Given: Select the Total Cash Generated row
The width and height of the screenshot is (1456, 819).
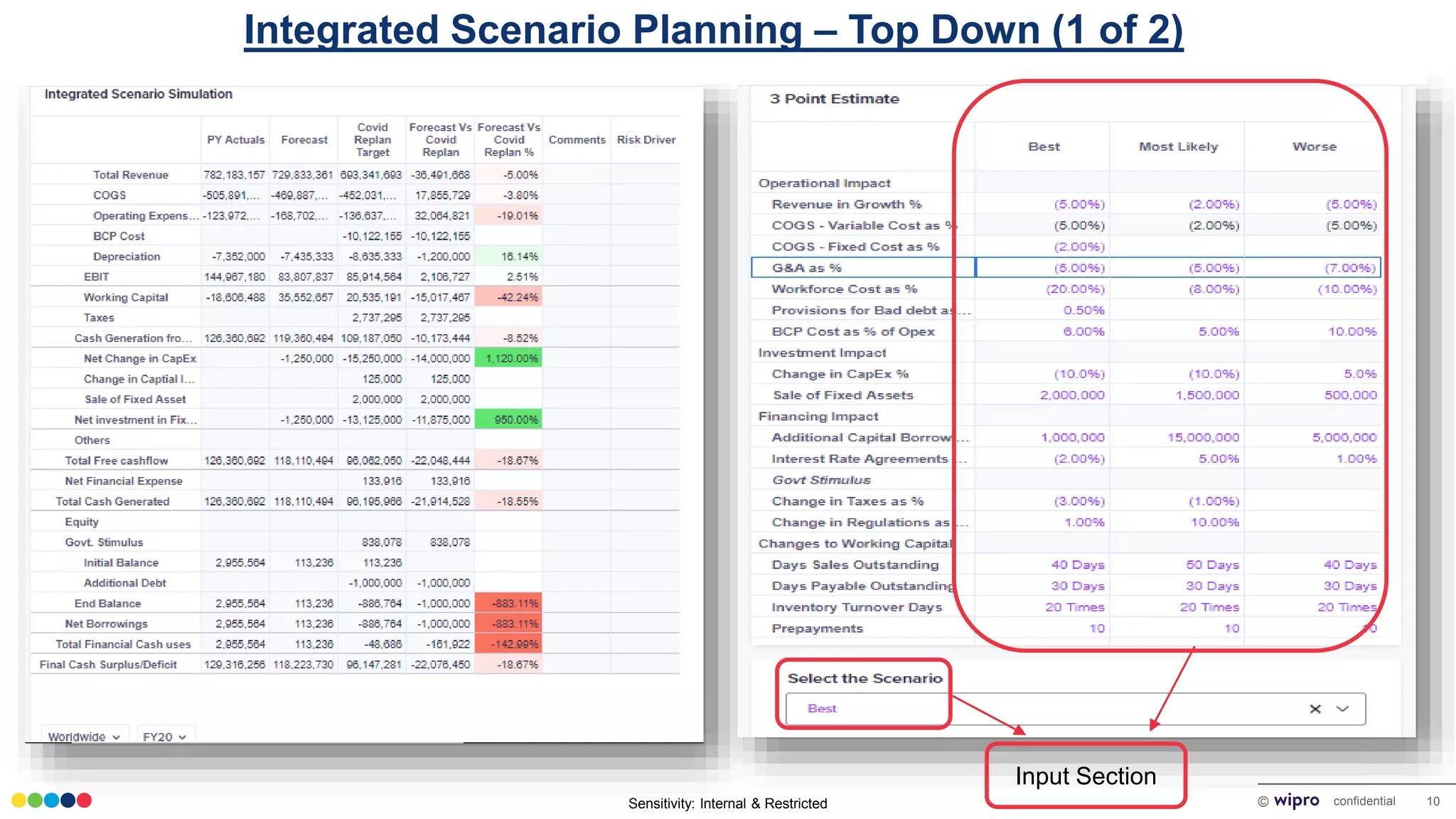Looking at the screenshot, I should (x=355, y=502).
